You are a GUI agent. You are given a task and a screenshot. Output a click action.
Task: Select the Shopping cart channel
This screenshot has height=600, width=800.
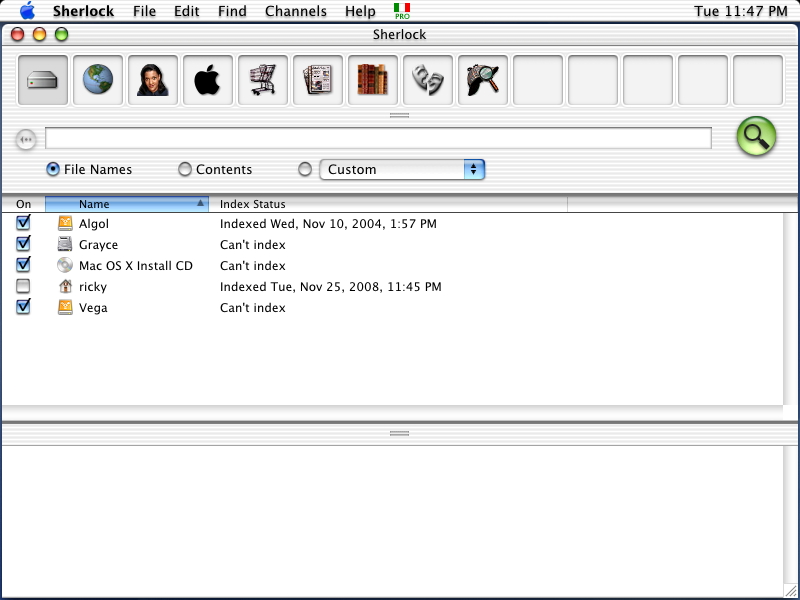(263, 80)
